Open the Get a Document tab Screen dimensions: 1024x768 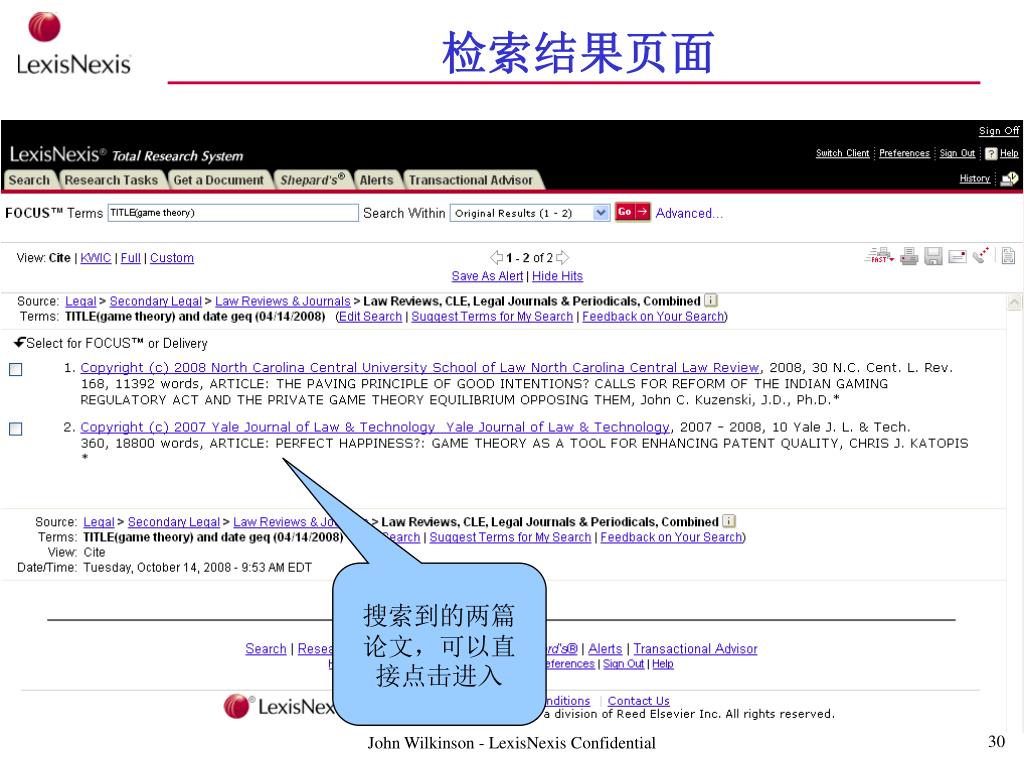219,180
